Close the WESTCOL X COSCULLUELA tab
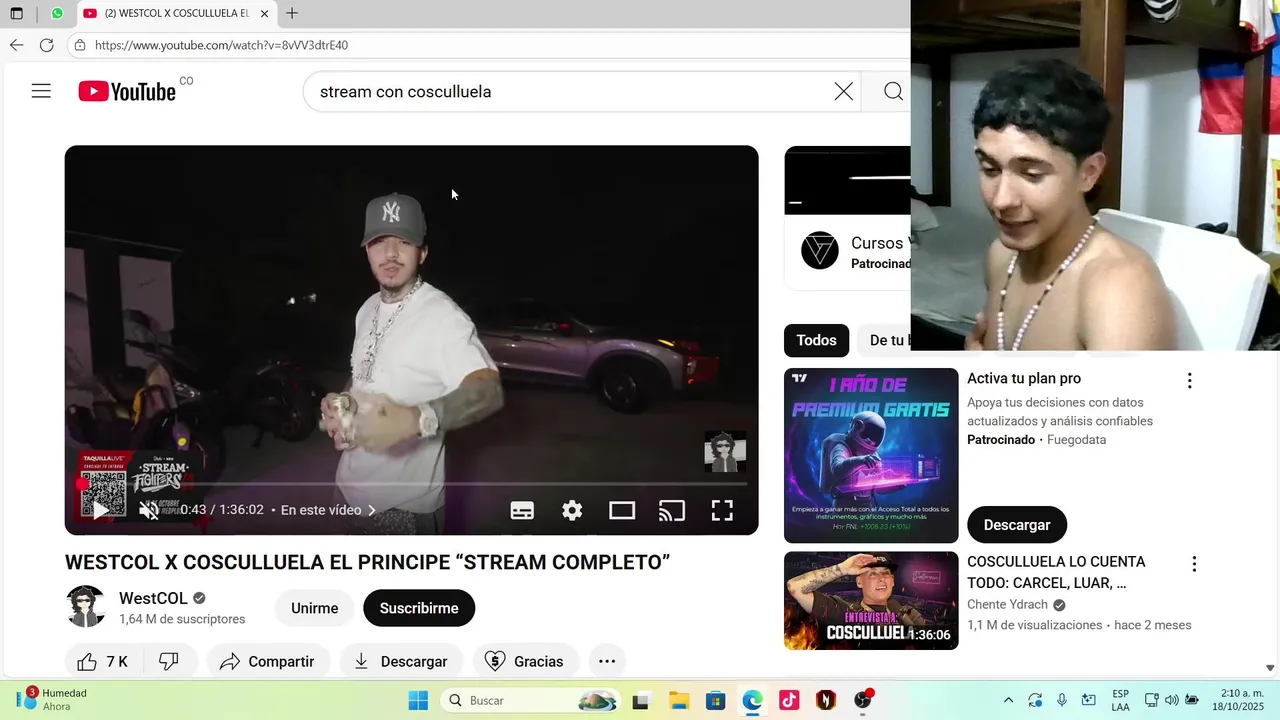 (264, 14)
